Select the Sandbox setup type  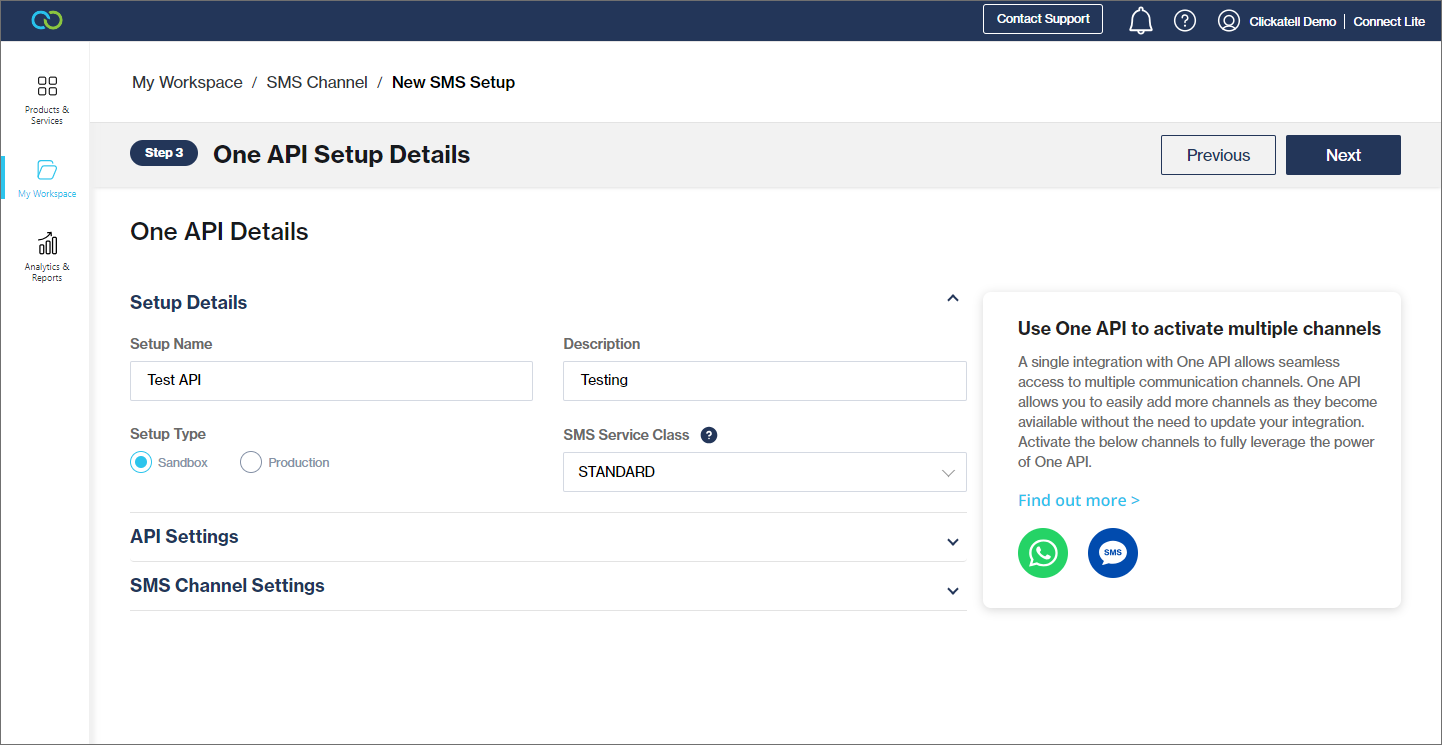pyautogui.click(x=141, y=462)
